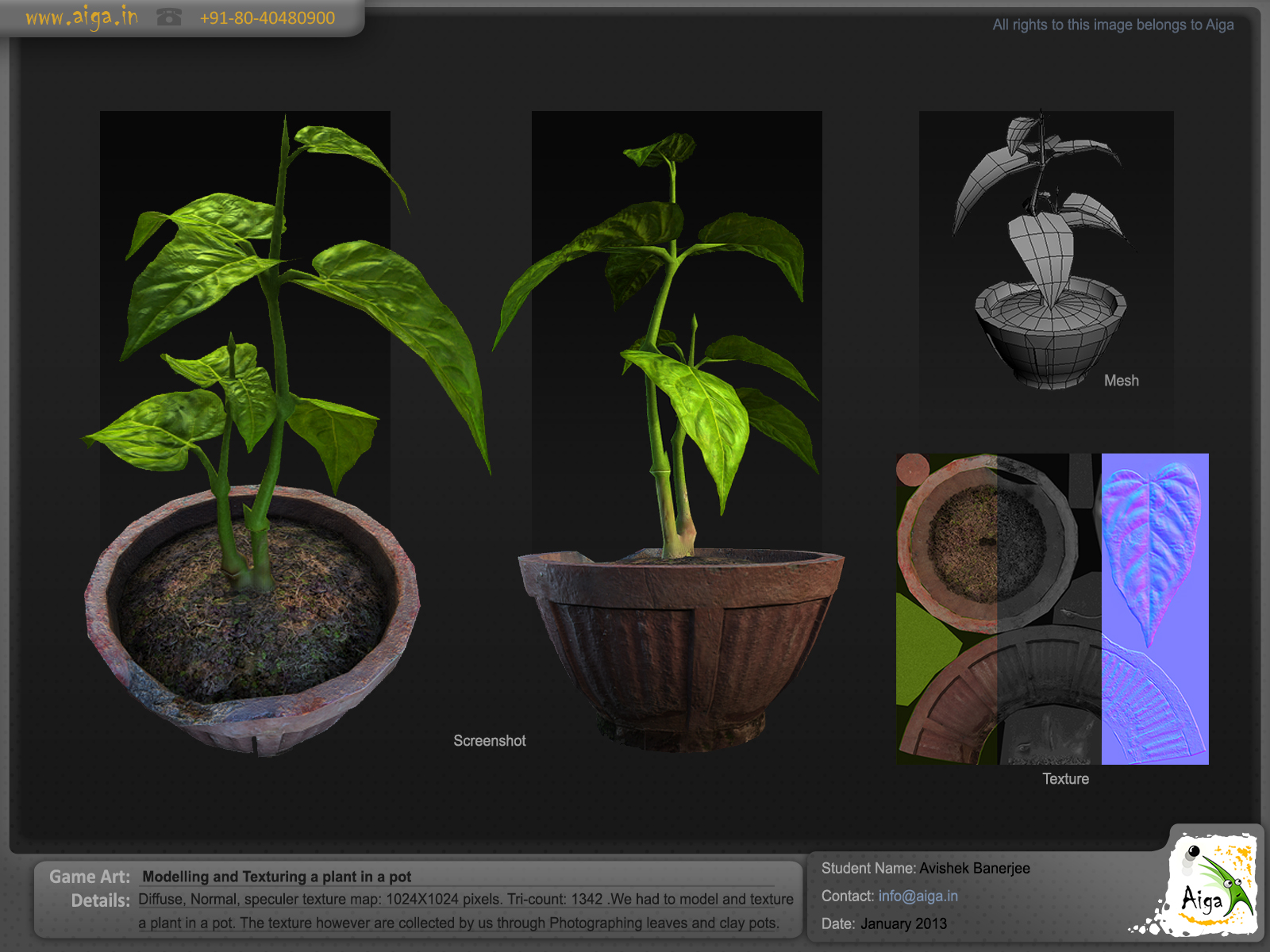This screenshot has height=952, width=1270.
Task: Click the copyright notice text
Action: click(1111, 25)
